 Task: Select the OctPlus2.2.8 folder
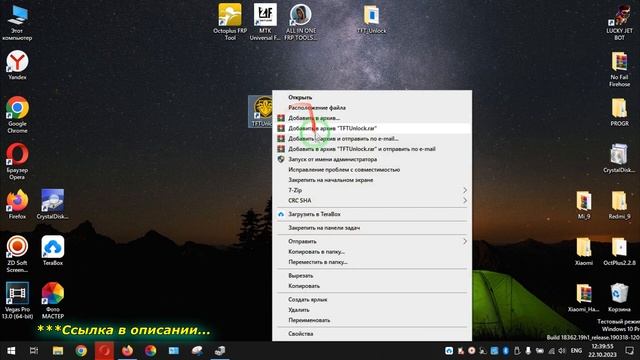click(619, 251)
